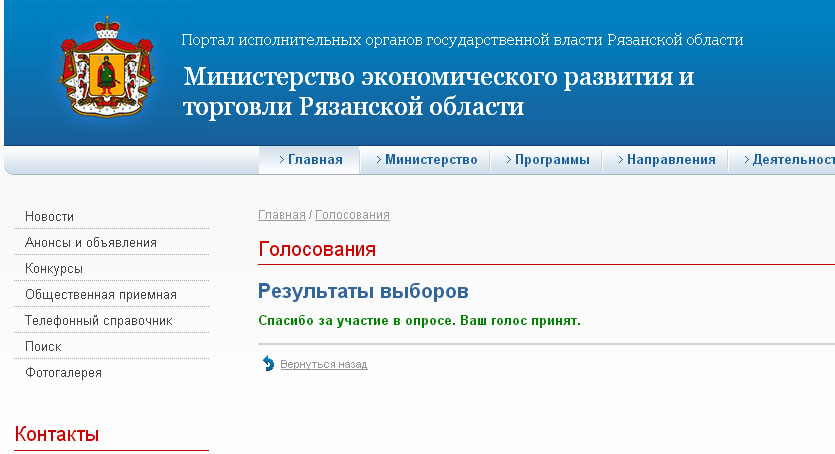Click the blue return arrow icon
This screenshot has width=835, height=454.
[x=268, y=364]
